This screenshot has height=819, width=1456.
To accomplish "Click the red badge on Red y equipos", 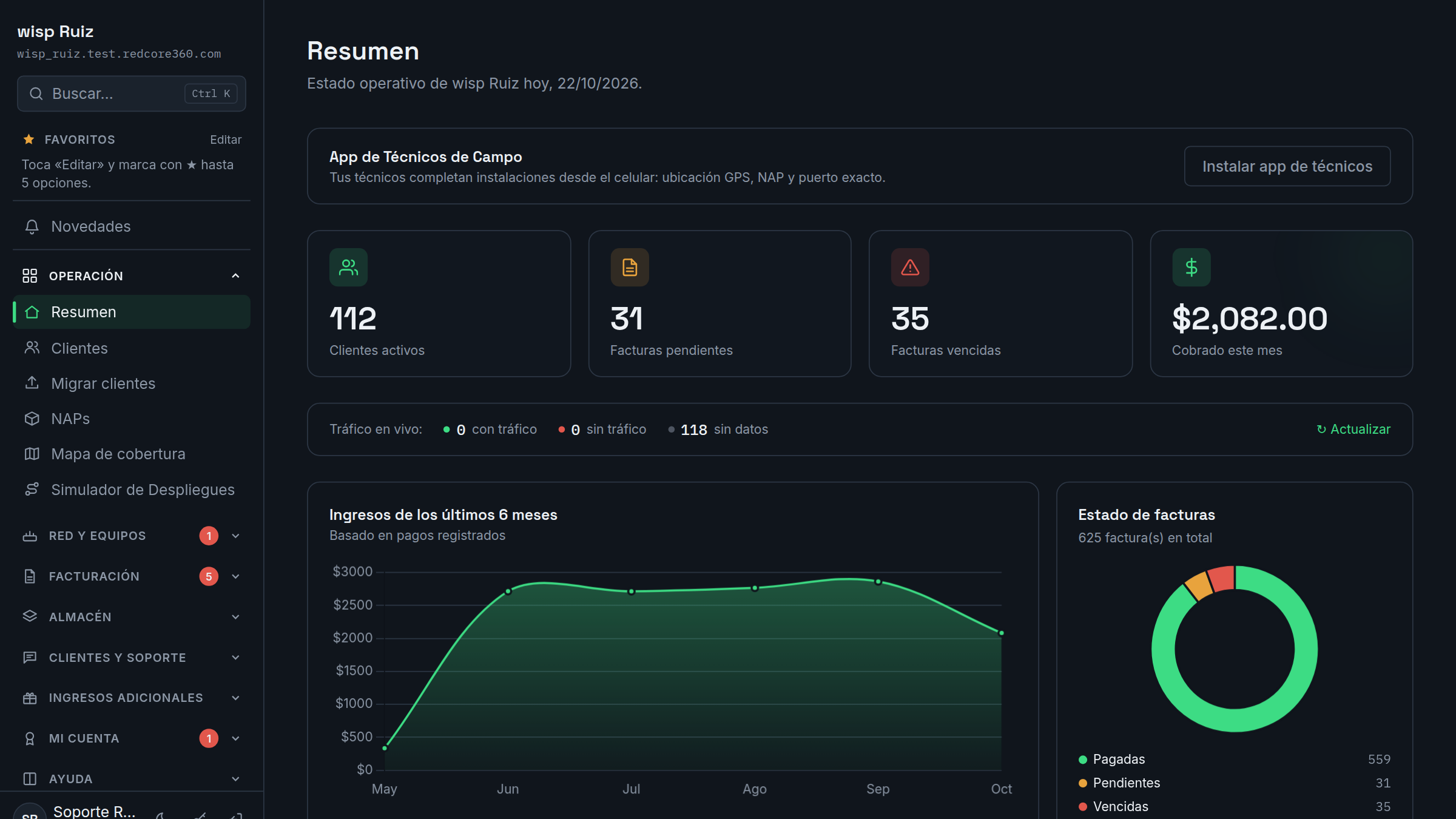I will [209, 536].
